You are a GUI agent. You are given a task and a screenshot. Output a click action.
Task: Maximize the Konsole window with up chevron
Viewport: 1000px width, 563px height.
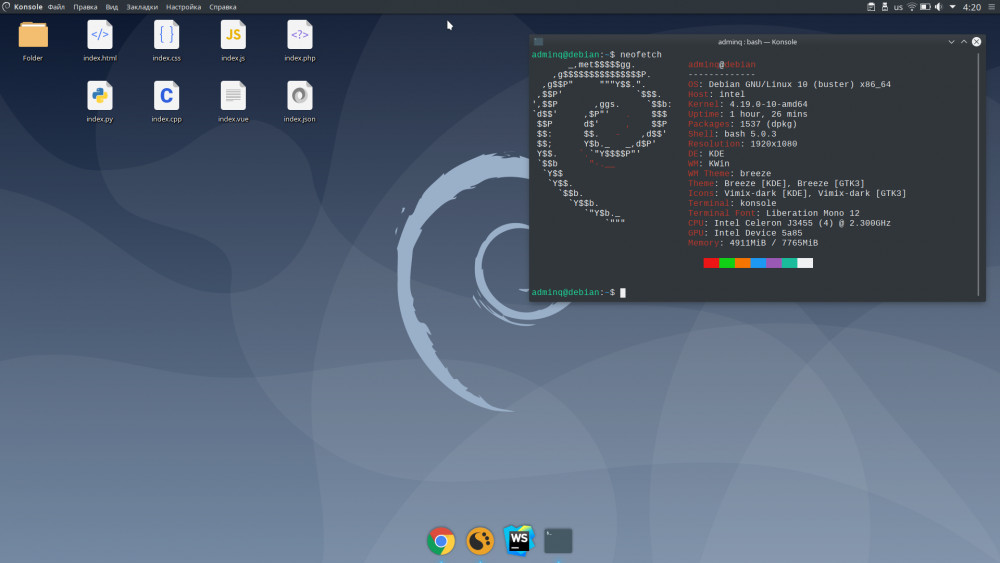point(964,41)
